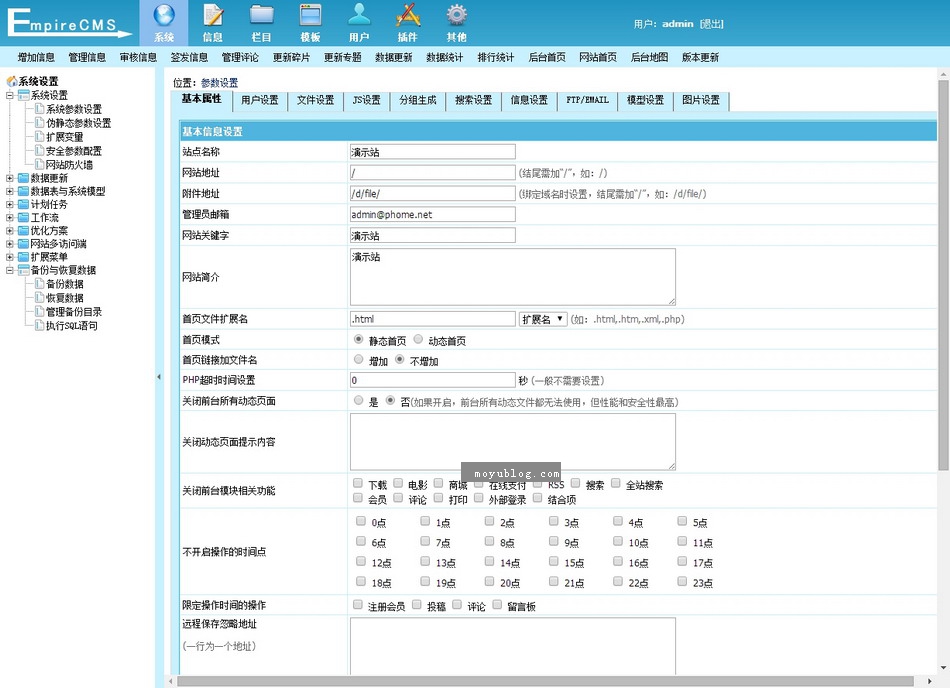Click the page icon beside 执行SQL语句

[39, 326]
